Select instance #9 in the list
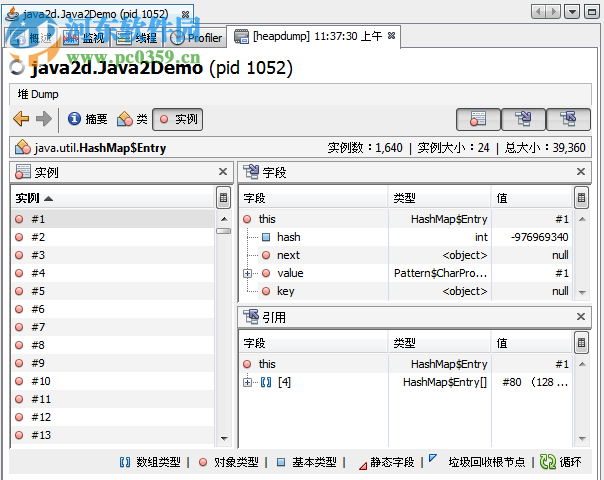Screen dimensions: 604x480 (x=113, y=363)
